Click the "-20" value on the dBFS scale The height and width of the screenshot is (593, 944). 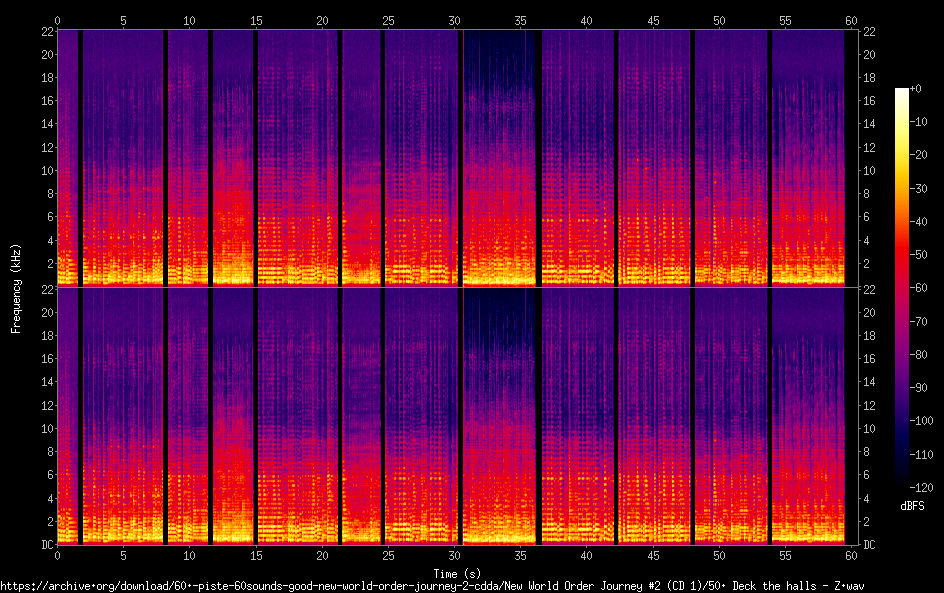918,155
